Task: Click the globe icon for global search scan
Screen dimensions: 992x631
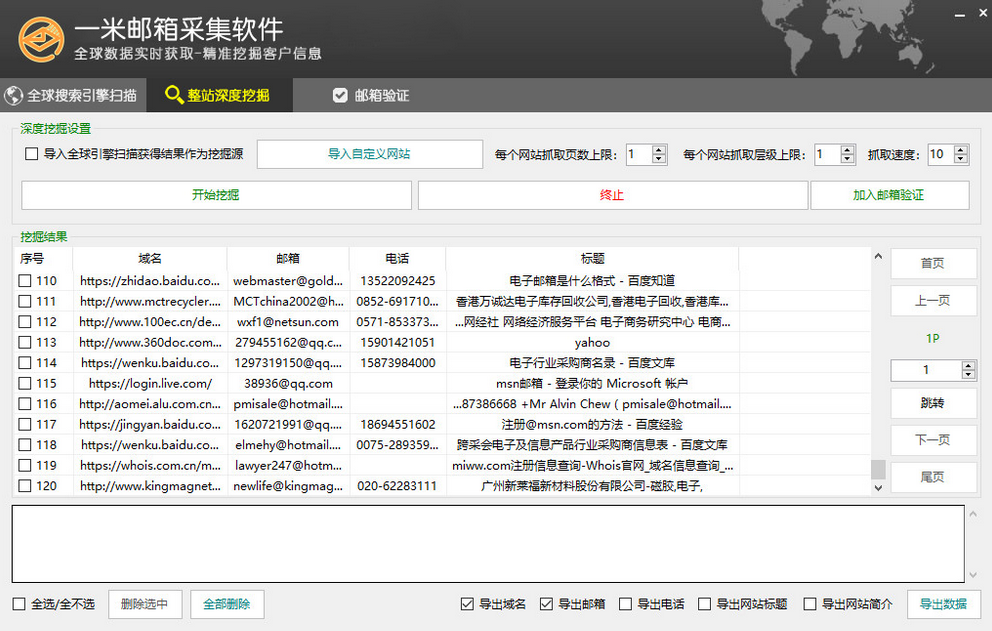Action: [x=13, y=96]
